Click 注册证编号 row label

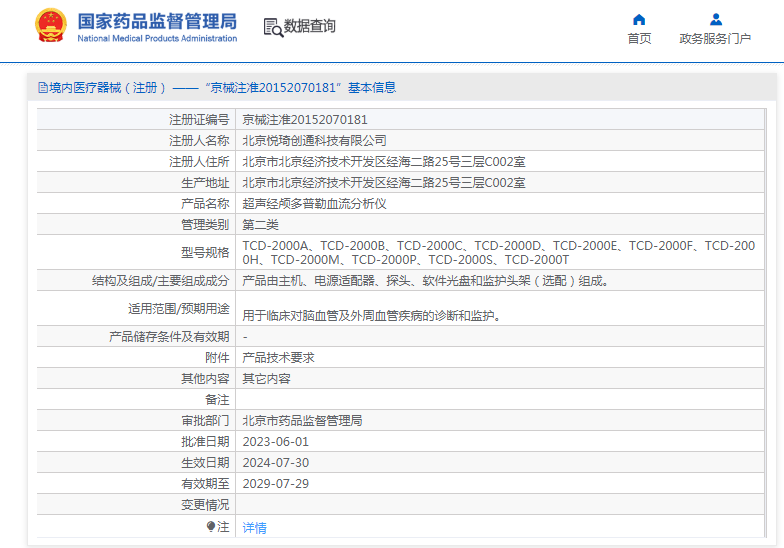(198, 120)
